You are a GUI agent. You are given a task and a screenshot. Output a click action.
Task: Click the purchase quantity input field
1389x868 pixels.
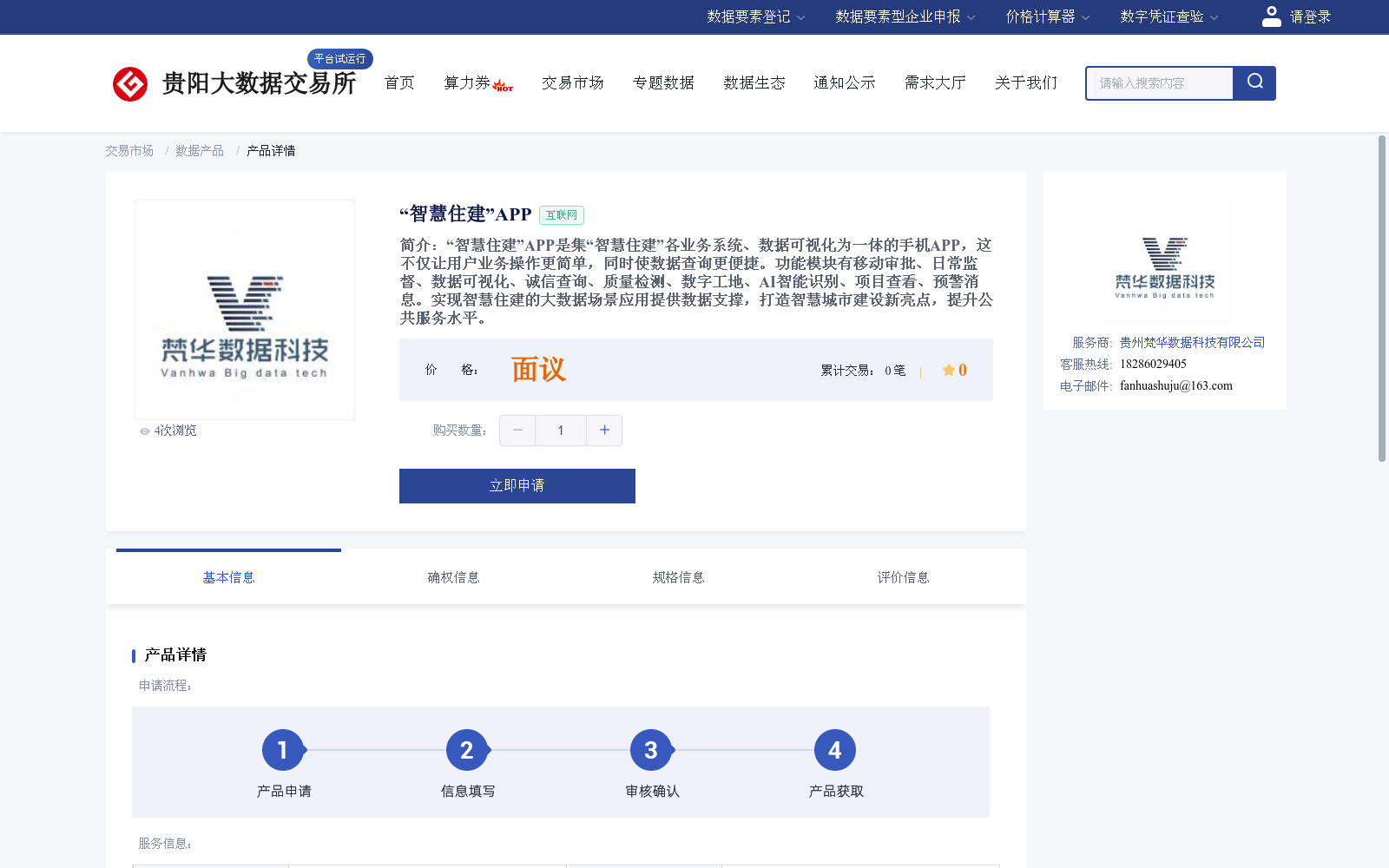tap(561, 431)
